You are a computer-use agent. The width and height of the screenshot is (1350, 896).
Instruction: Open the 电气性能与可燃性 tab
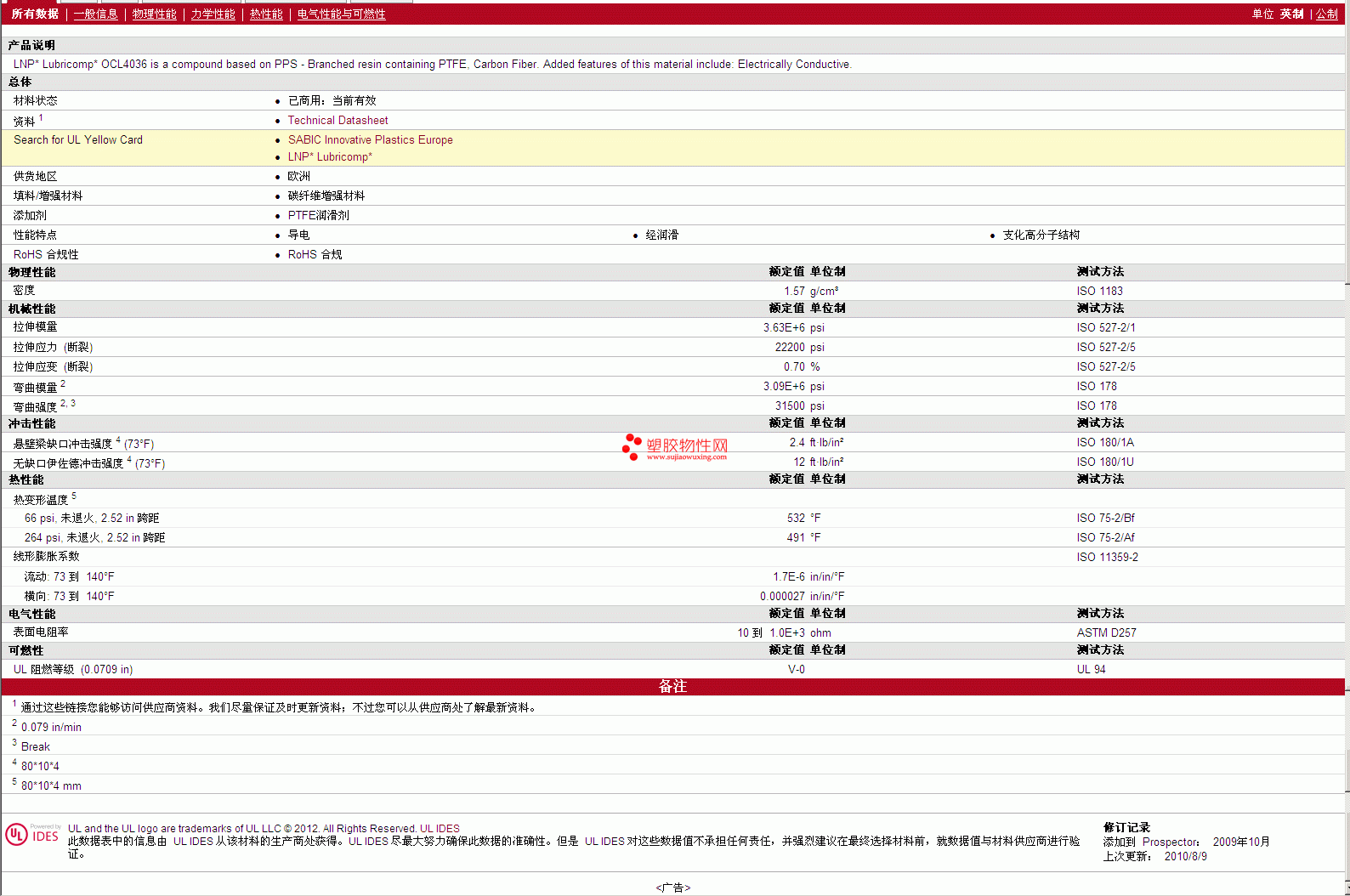coord(341,14)
